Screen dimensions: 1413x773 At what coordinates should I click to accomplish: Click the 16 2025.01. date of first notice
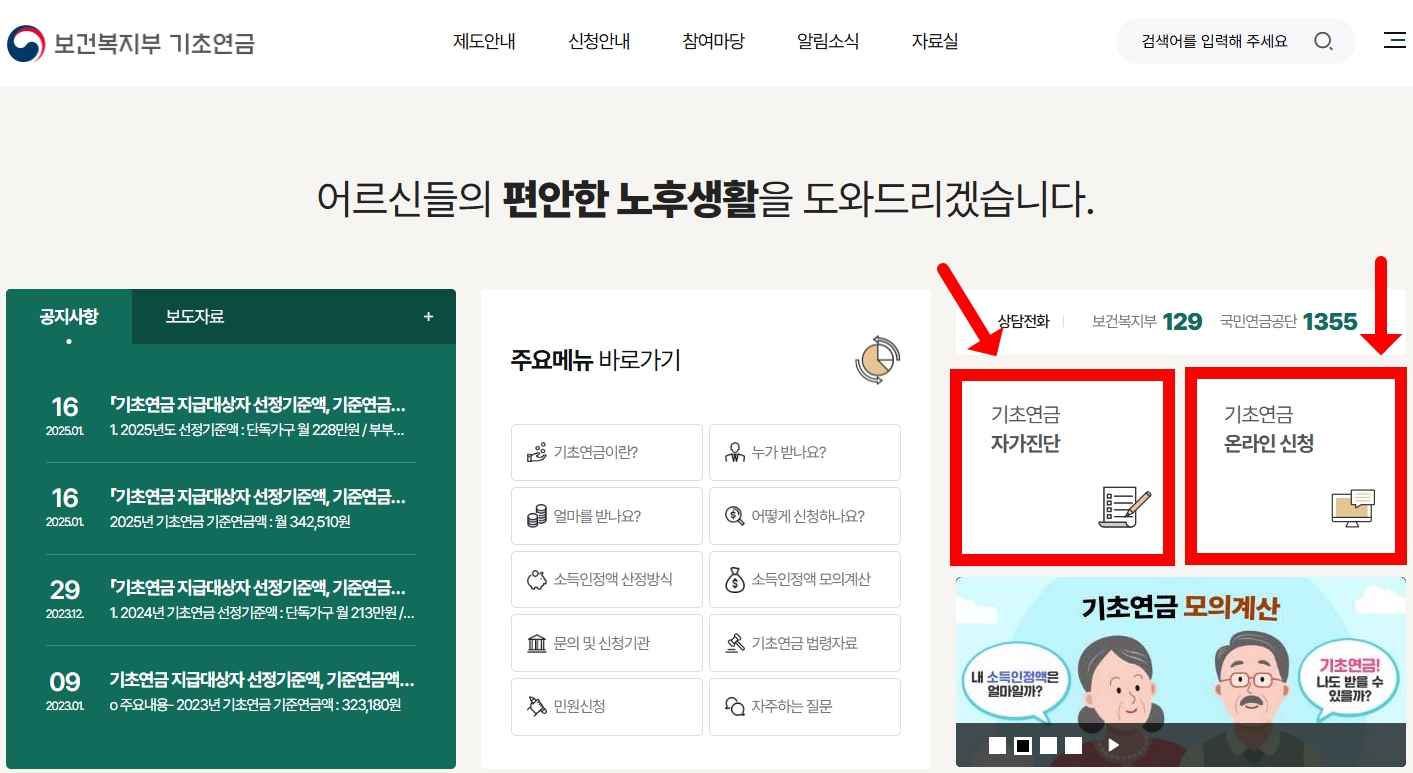click(65, 417)
